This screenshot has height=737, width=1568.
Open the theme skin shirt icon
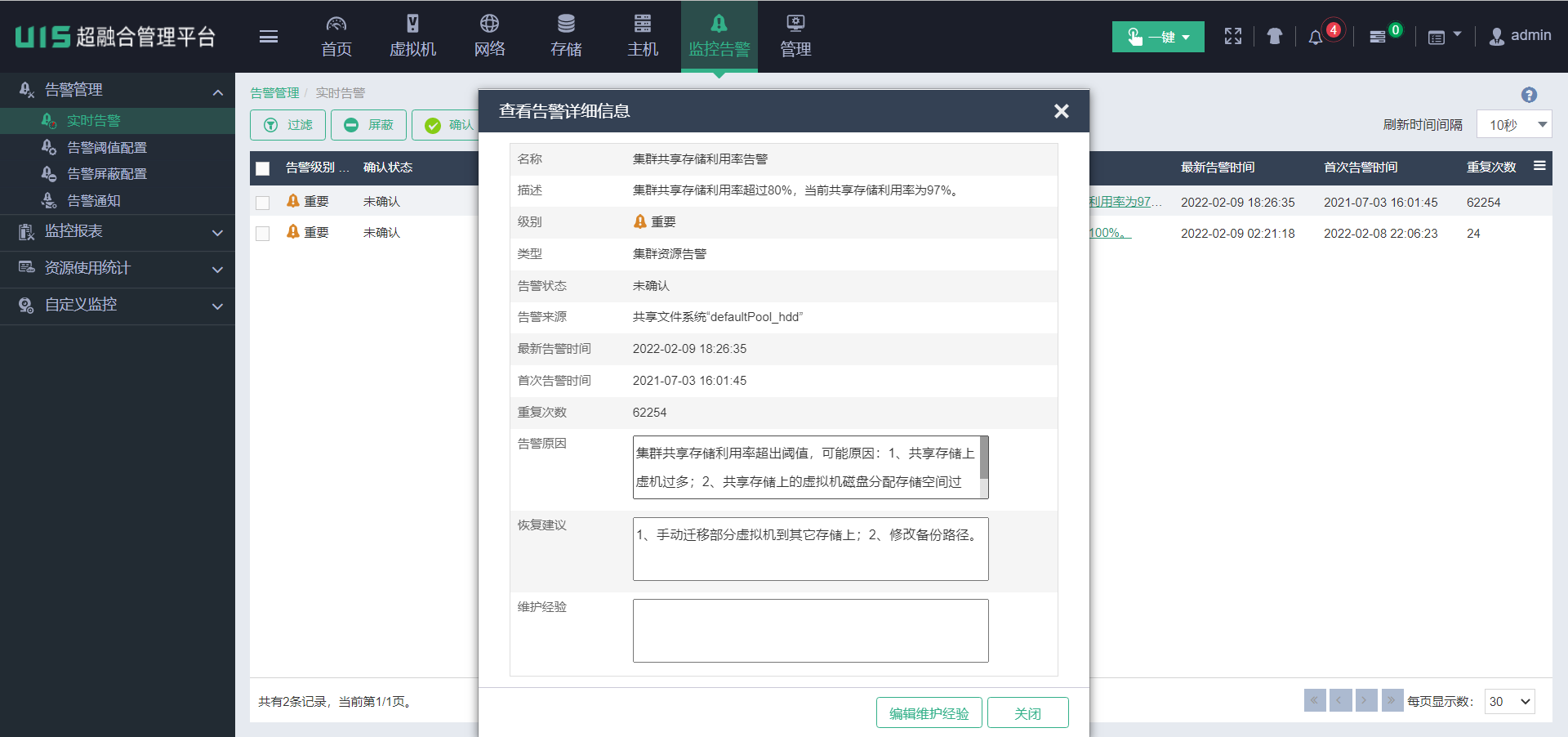(x=1274, y=36)
